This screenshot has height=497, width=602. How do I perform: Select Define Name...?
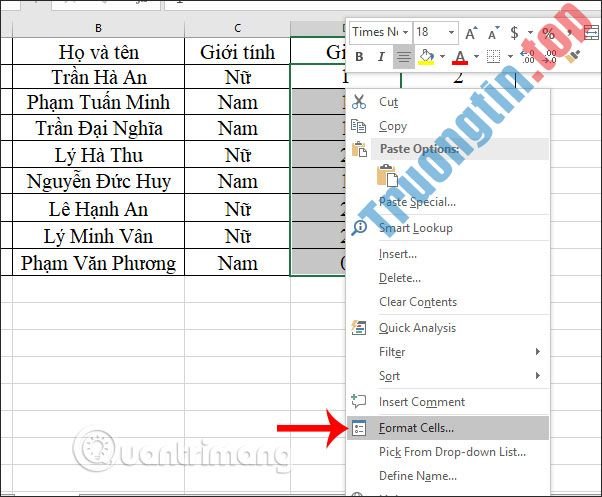click(448, 476)
